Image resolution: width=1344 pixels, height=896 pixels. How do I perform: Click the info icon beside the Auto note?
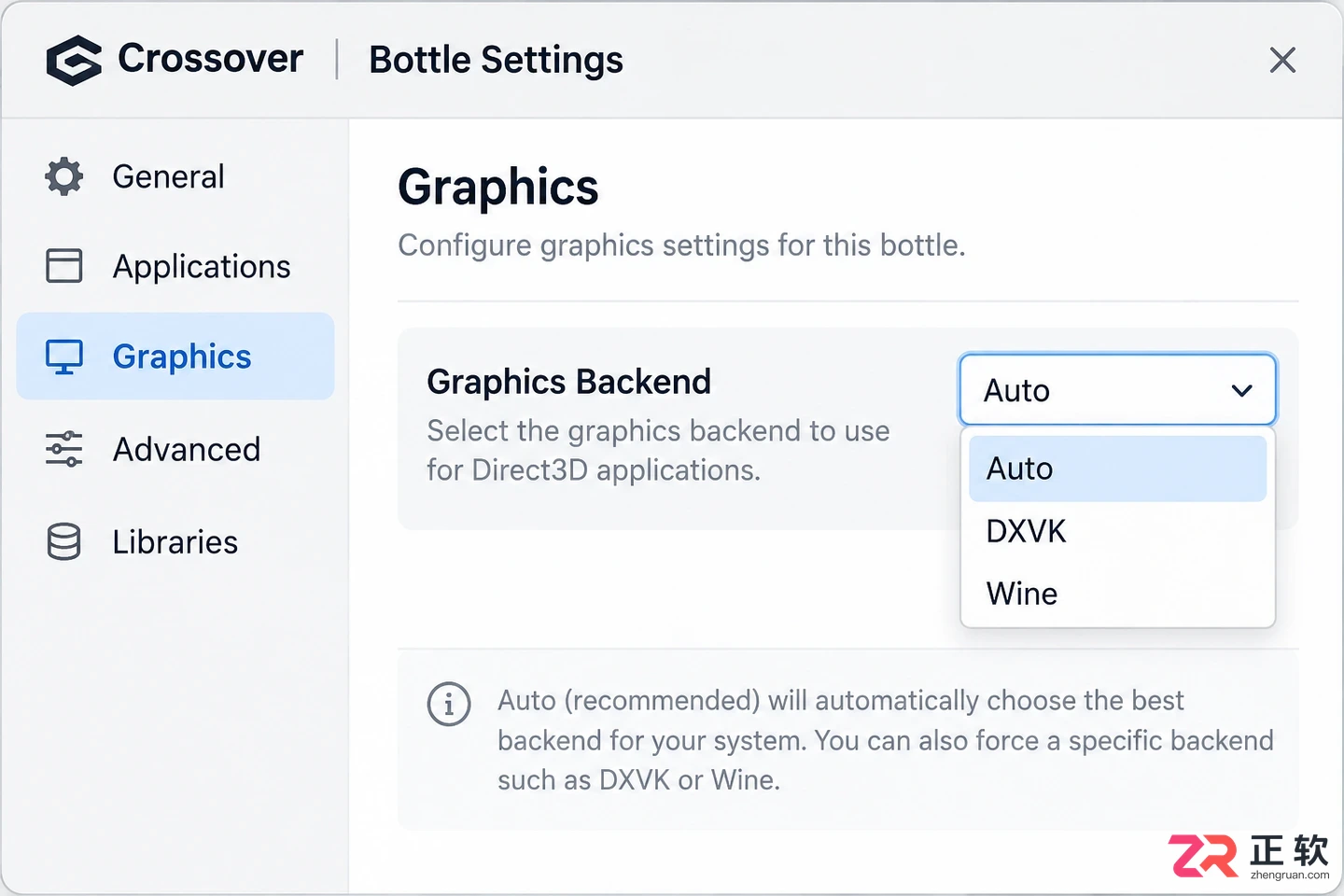coord(449,704)
